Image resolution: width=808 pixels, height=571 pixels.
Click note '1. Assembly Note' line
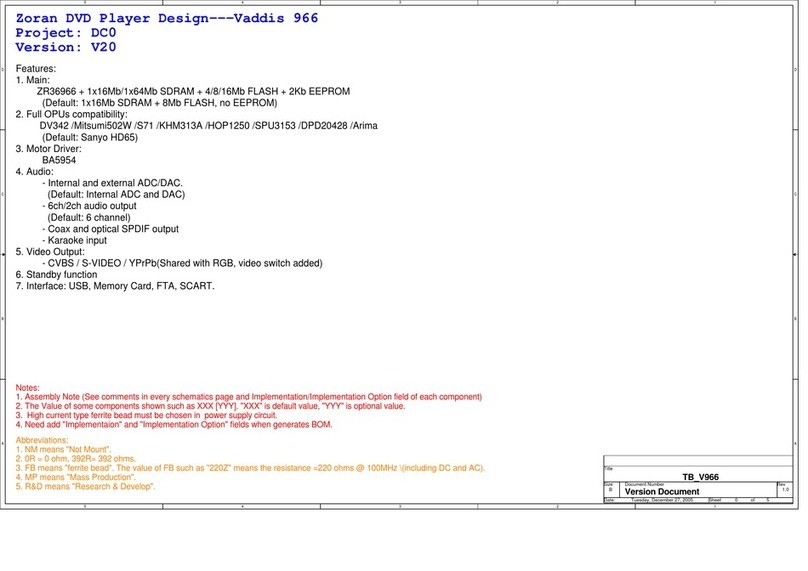249,397
